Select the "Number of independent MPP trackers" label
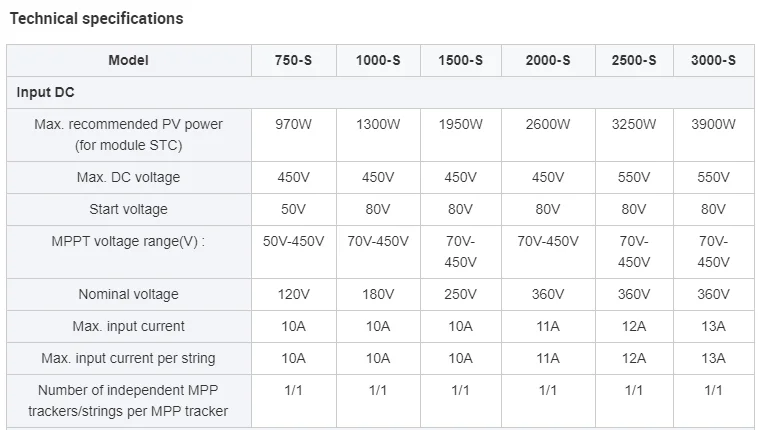The width and height of the screenshot is (758, 430). (x=128, y=400)
